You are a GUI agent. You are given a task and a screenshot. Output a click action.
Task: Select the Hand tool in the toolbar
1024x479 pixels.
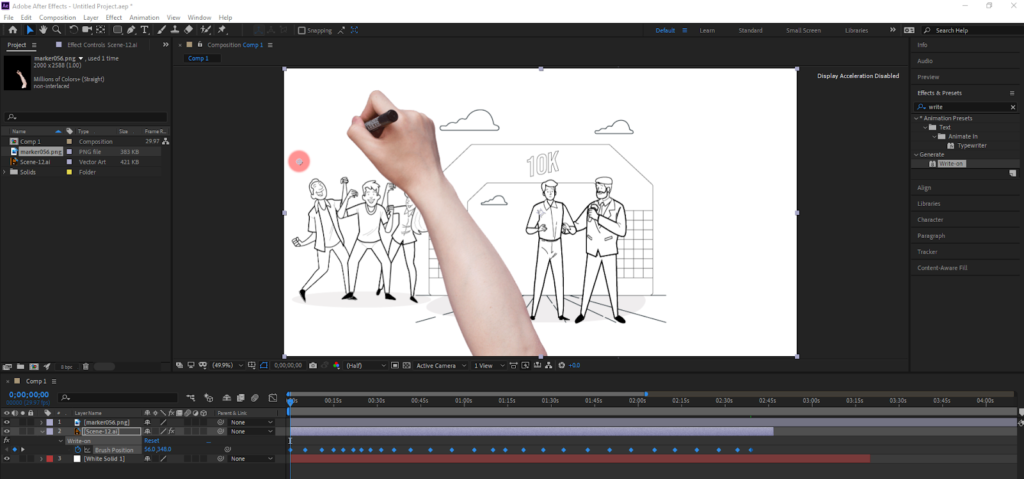pos(43,30)
